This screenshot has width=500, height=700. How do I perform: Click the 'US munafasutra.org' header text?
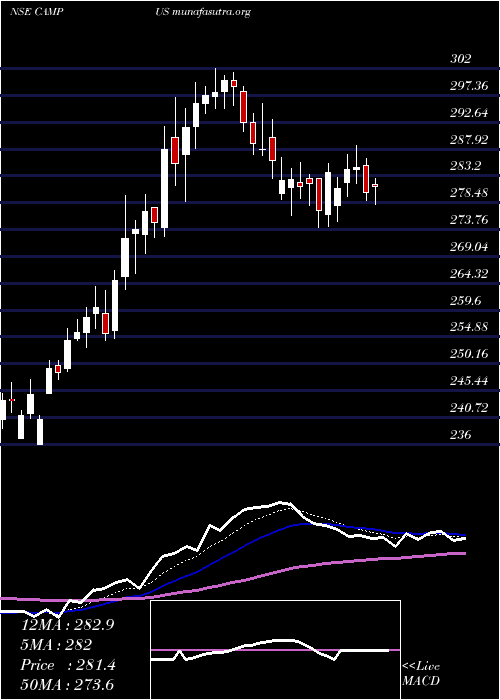(203, 12)
